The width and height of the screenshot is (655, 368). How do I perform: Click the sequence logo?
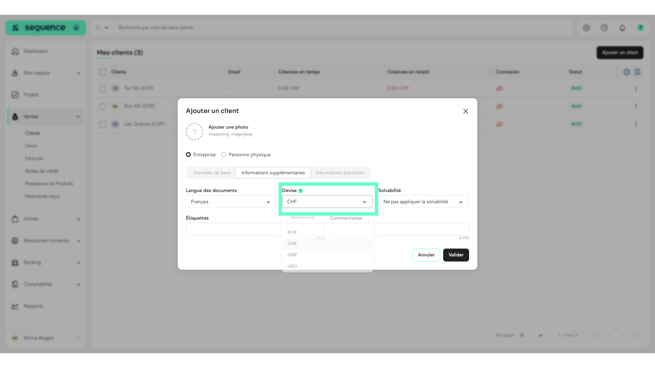point(45,28)
